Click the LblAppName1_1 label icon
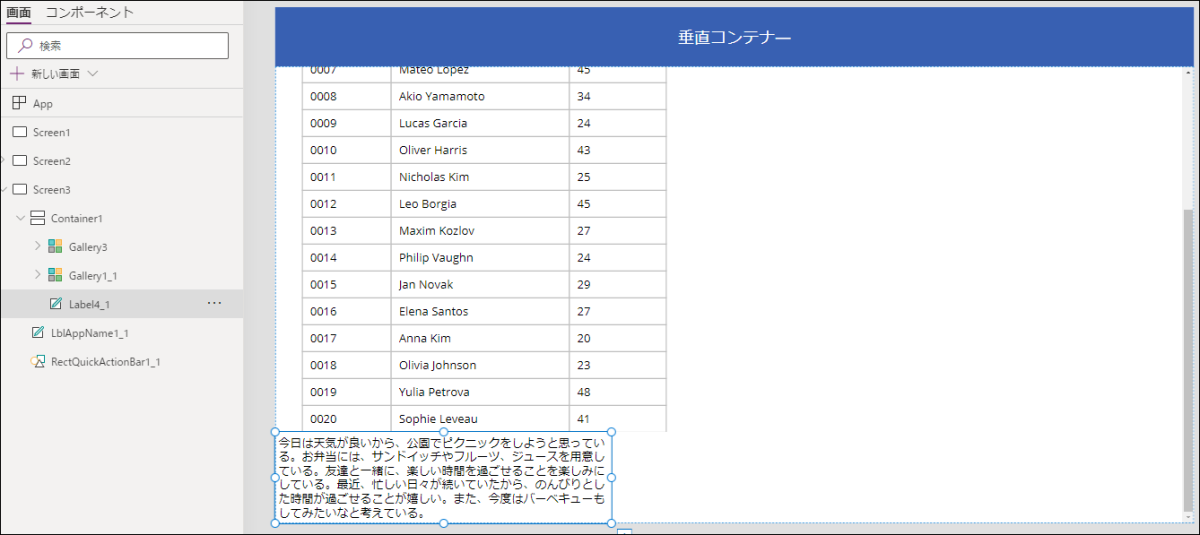Image resolution: width=1200 pixels, height=535 pixels. pyautogui.click(x=37, y=333)
